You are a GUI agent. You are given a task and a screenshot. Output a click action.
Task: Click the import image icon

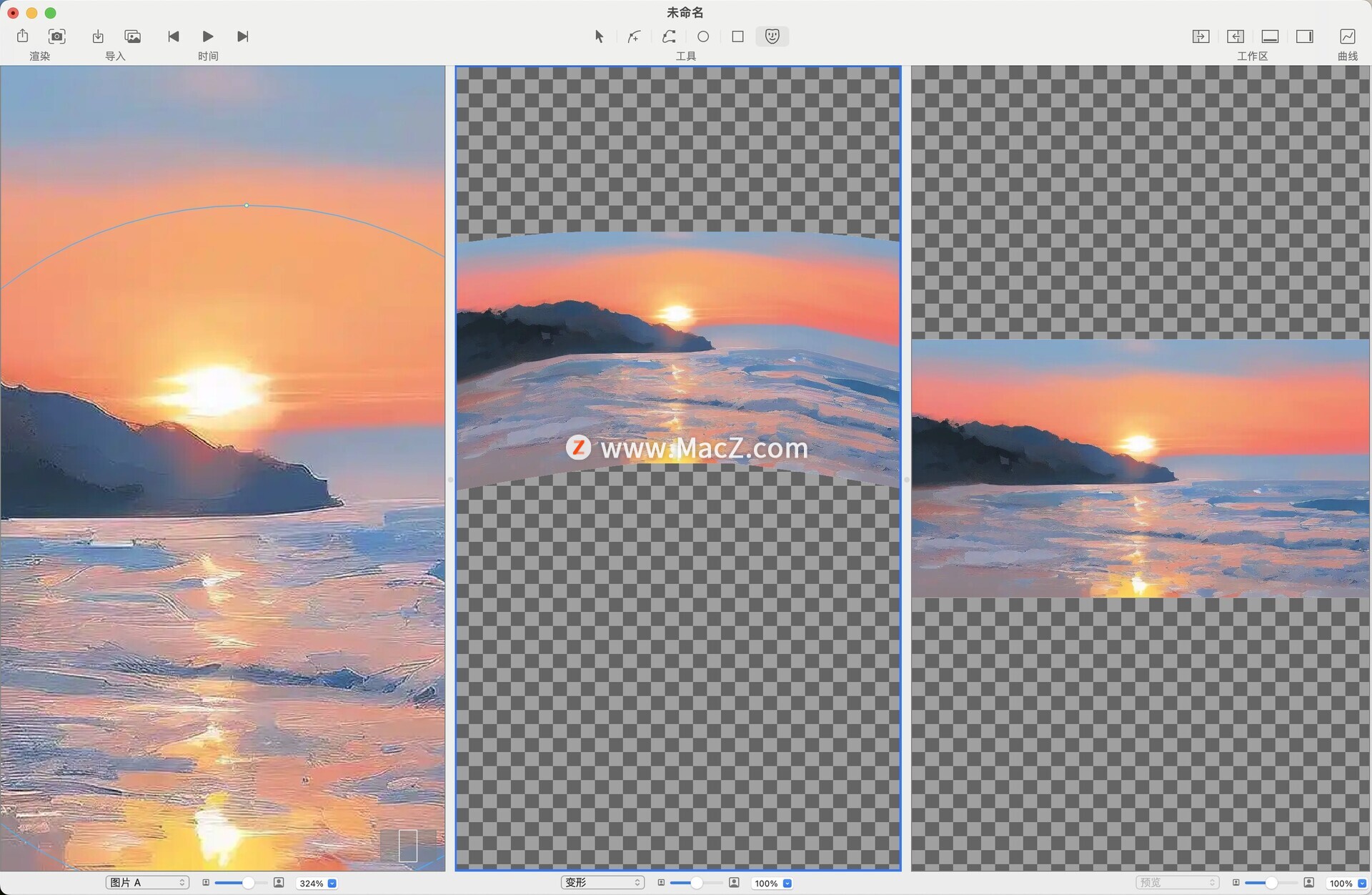133,36
